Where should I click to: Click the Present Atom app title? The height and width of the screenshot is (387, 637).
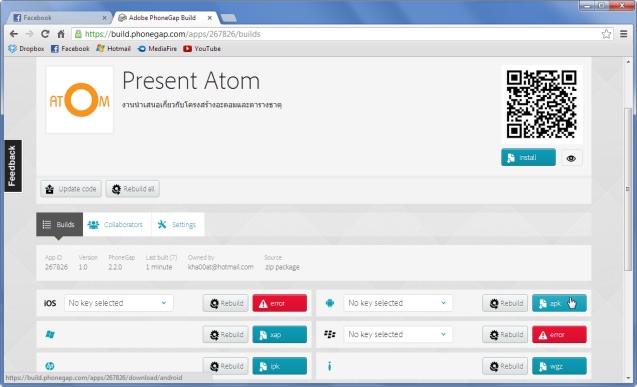[191, 80]
